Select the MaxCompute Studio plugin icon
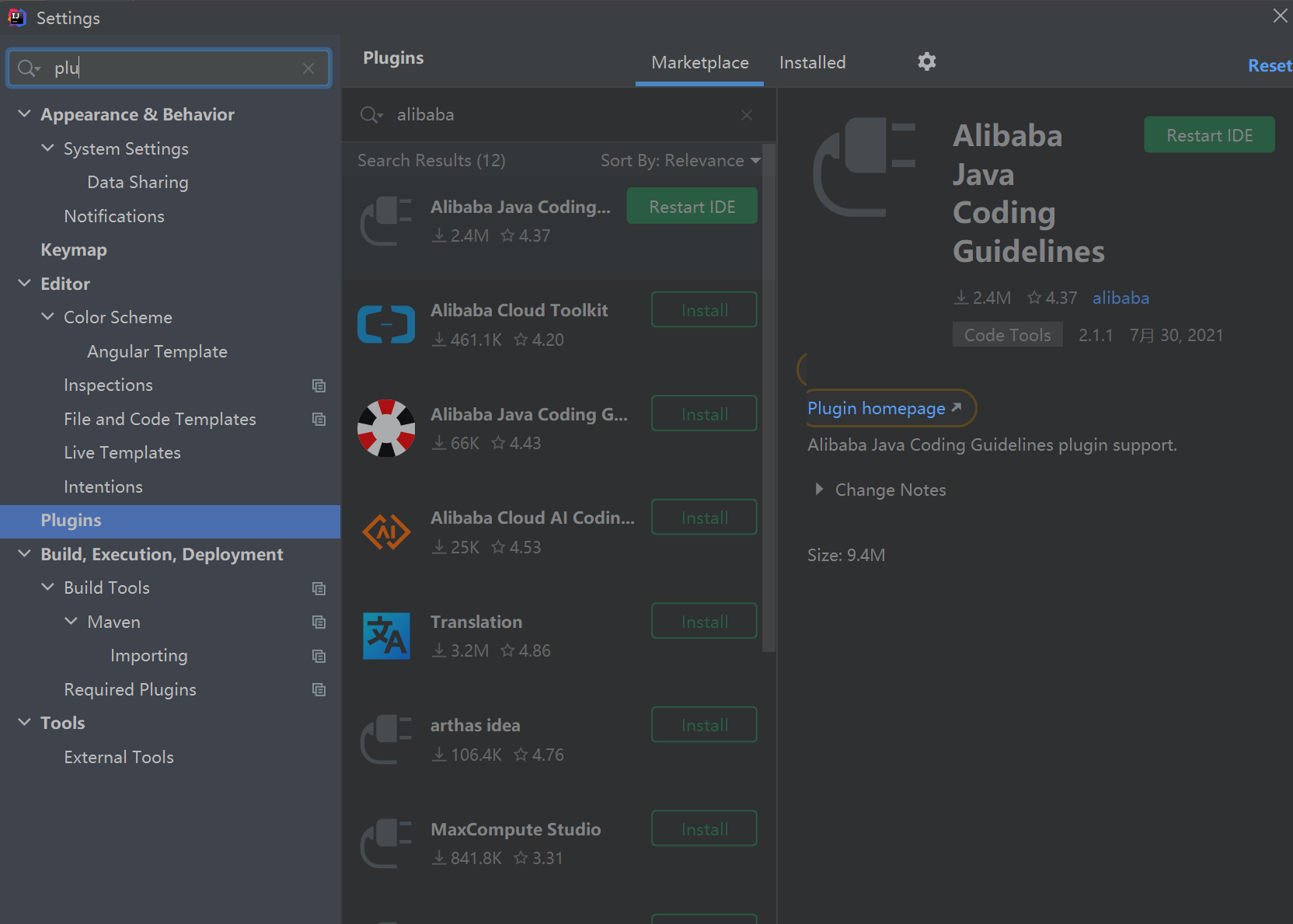 [x=386, y=843]
